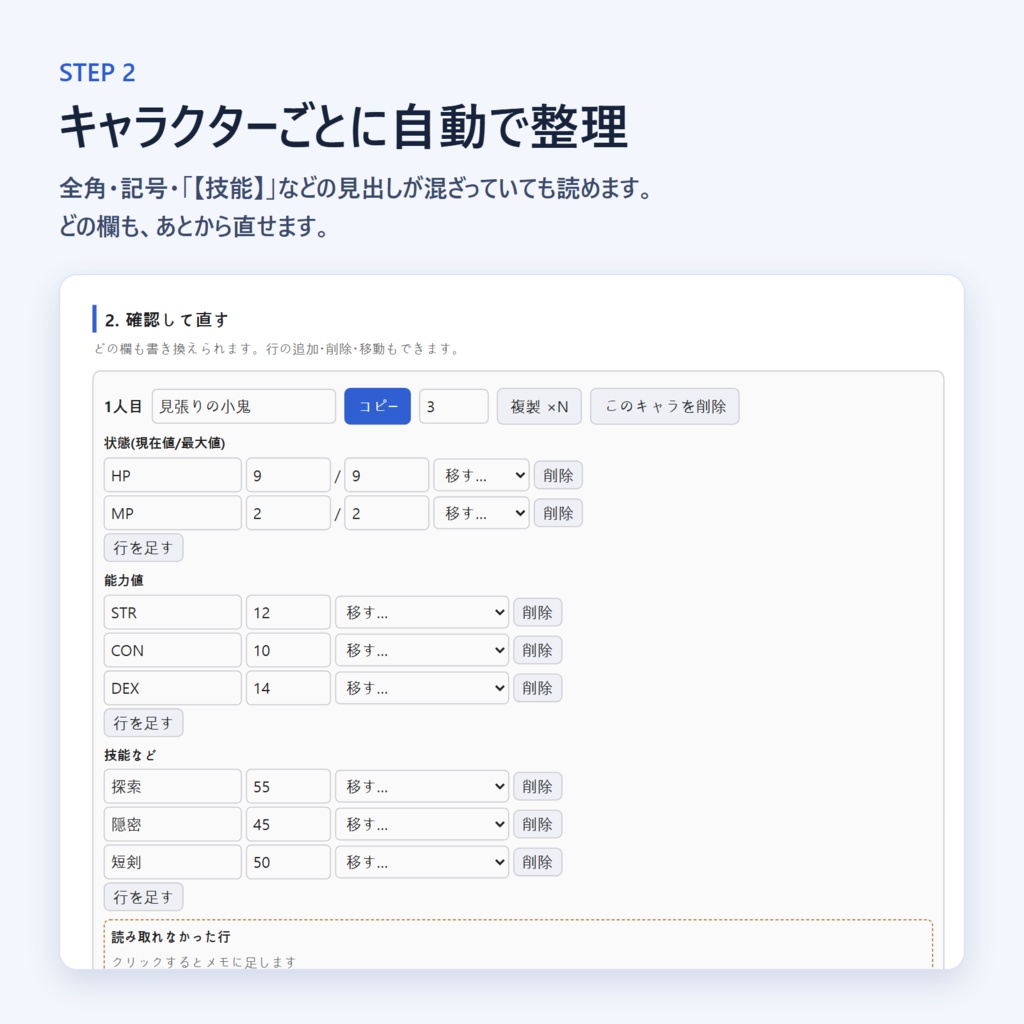Click the HP label input field

(172, 475)
